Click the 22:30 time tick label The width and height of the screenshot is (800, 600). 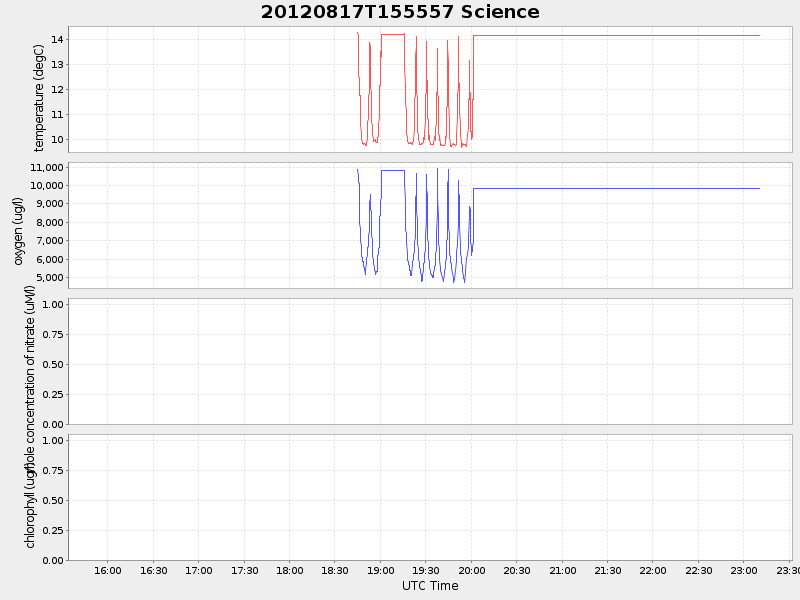click(698, 570)
